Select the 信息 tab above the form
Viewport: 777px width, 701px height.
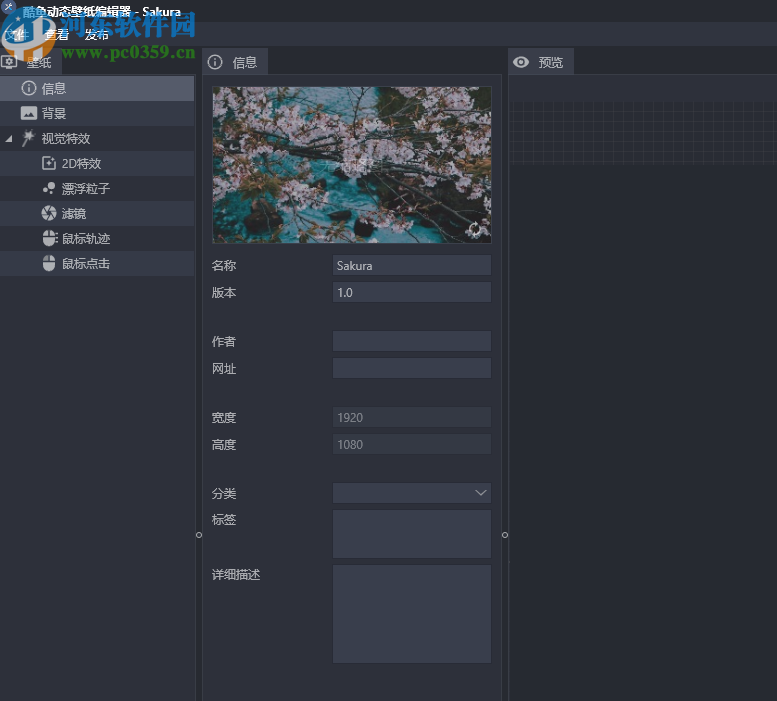tap(235, 62)
